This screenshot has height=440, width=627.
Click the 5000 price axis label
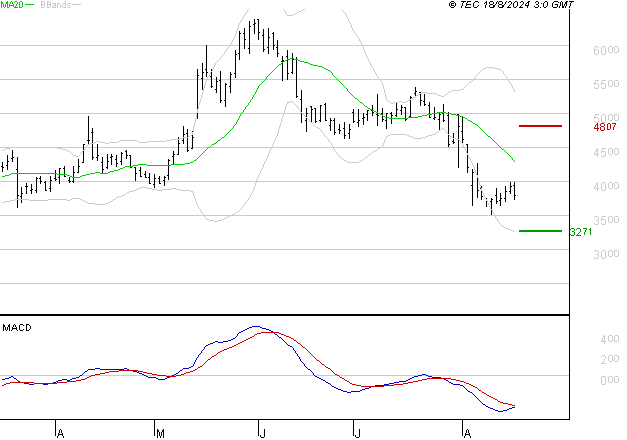(606, 117)
